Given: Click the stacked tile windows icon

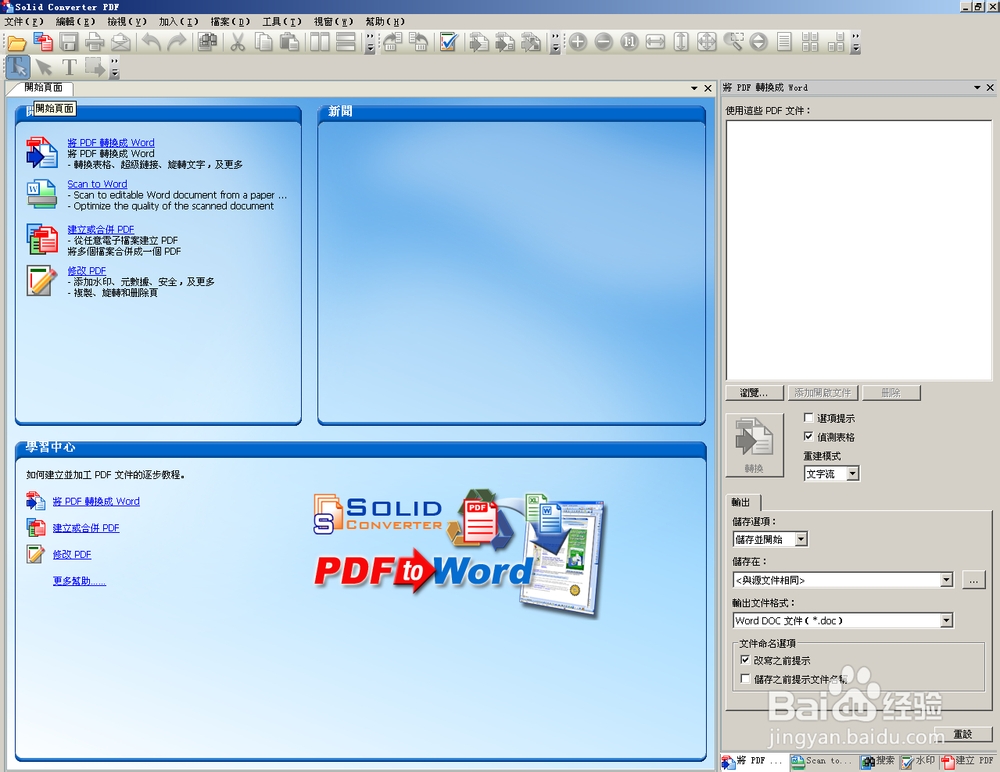Looking at the screenshot, I should point(346,43).
